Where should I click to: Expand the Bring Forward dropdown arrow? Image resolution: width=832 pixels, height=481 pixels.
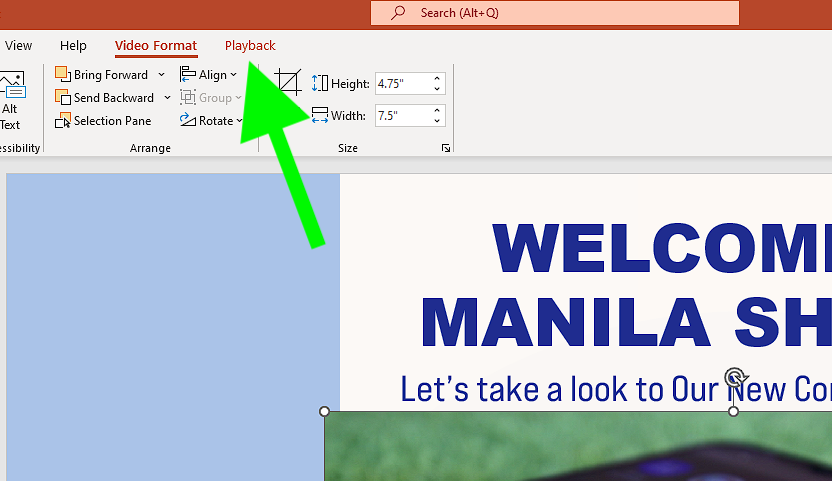pos(161,75)
